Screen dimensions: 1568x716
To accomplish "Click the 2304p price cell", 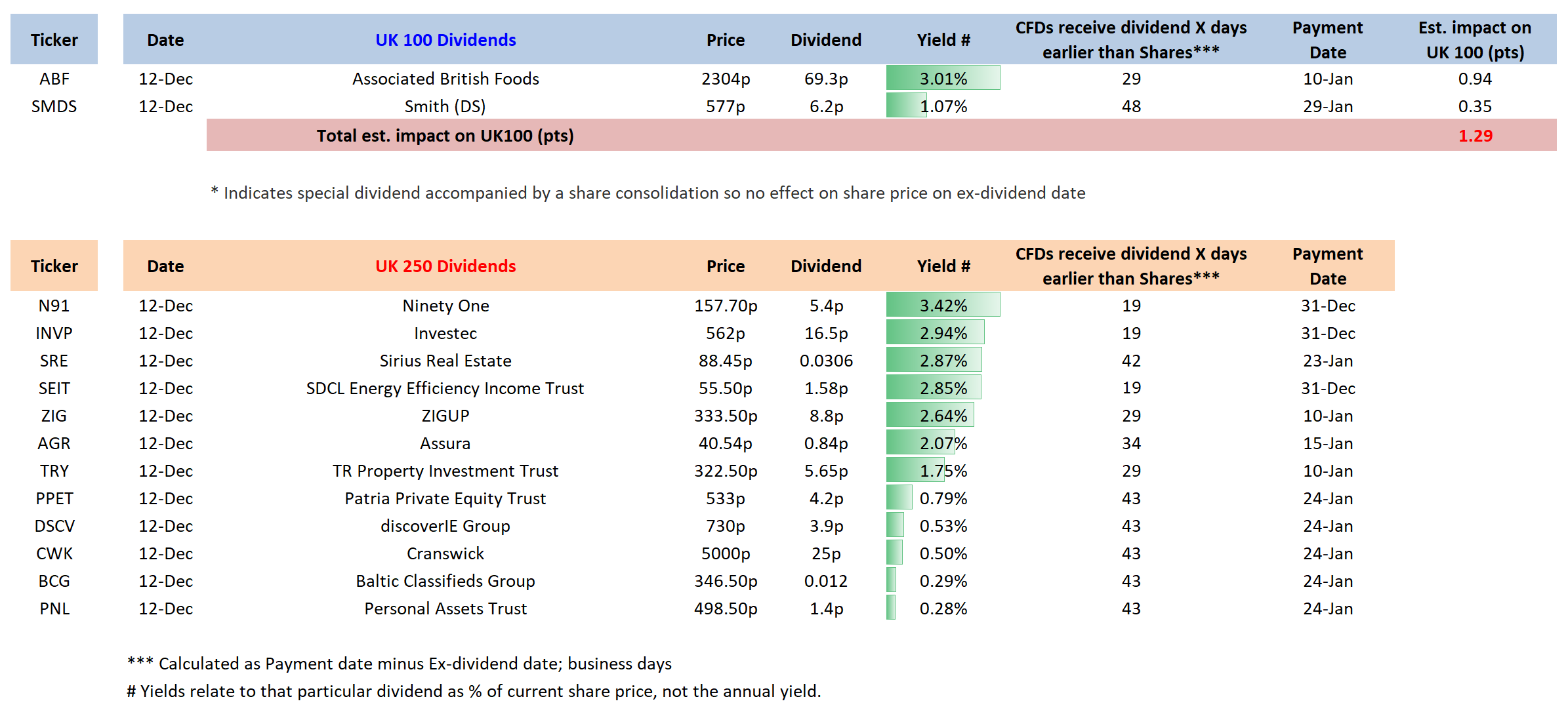I will click(726, 79).
